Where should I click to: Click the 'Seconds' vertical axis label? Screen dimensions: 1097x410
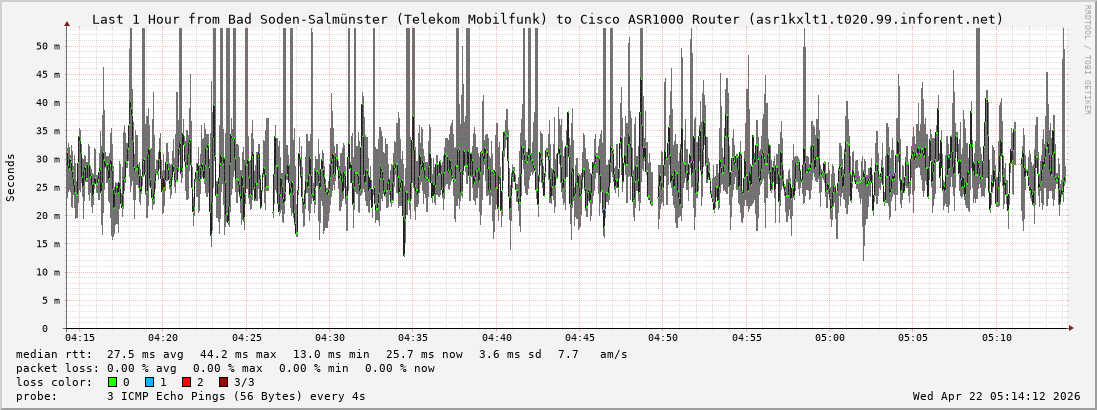(x=11, y=178)
